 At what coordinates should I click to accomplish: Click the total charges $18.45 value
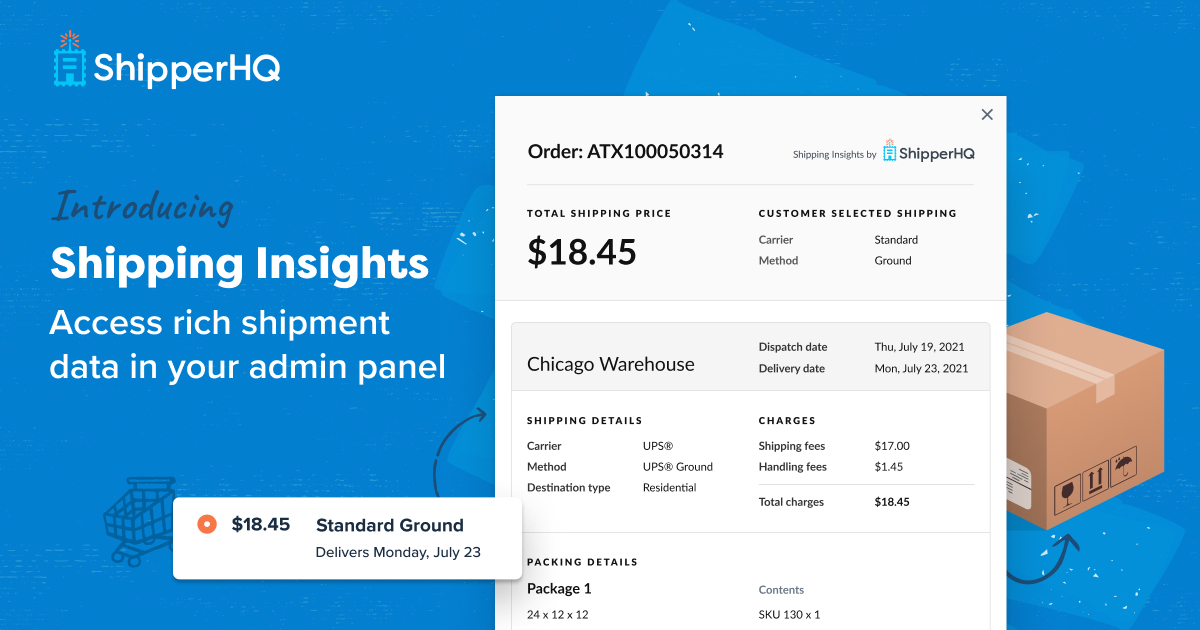892,502
